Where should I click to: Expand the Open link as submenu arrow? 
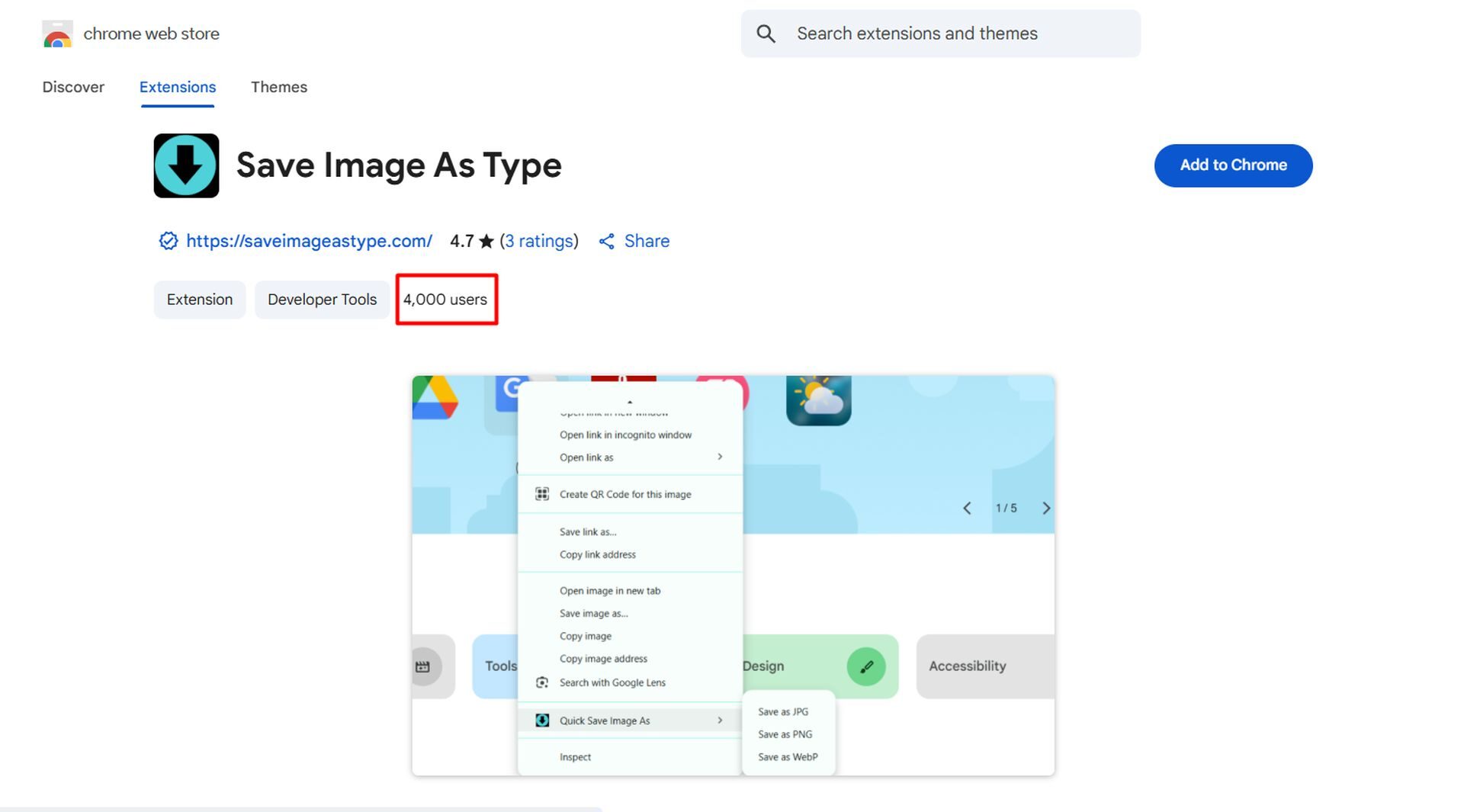(x=720, y=457)
